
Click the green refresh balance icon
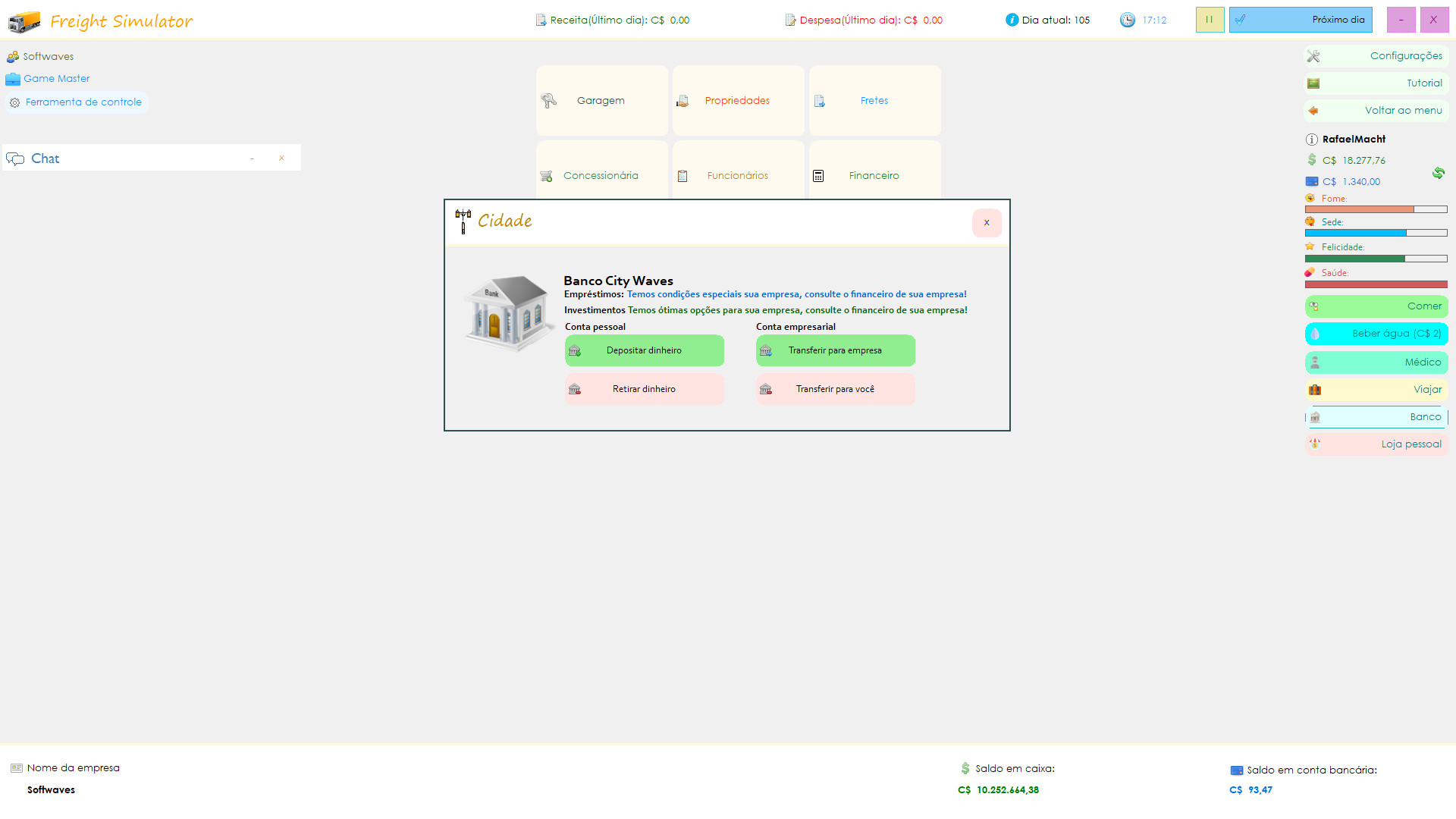click(1438, 173)
